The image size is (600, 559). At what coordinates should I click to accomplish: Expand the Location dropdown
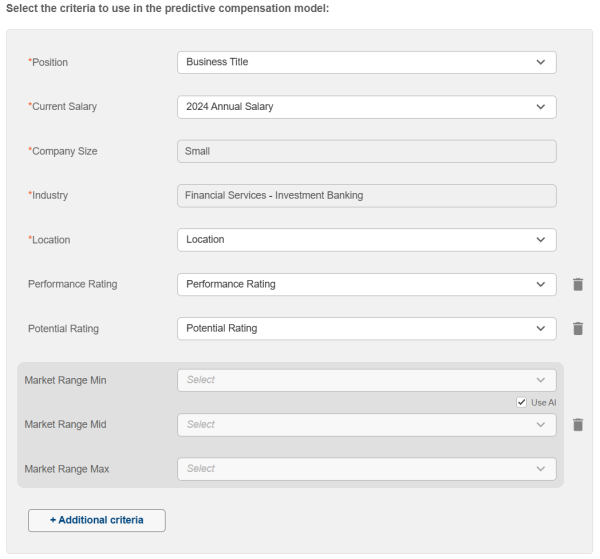pos(367,240)
